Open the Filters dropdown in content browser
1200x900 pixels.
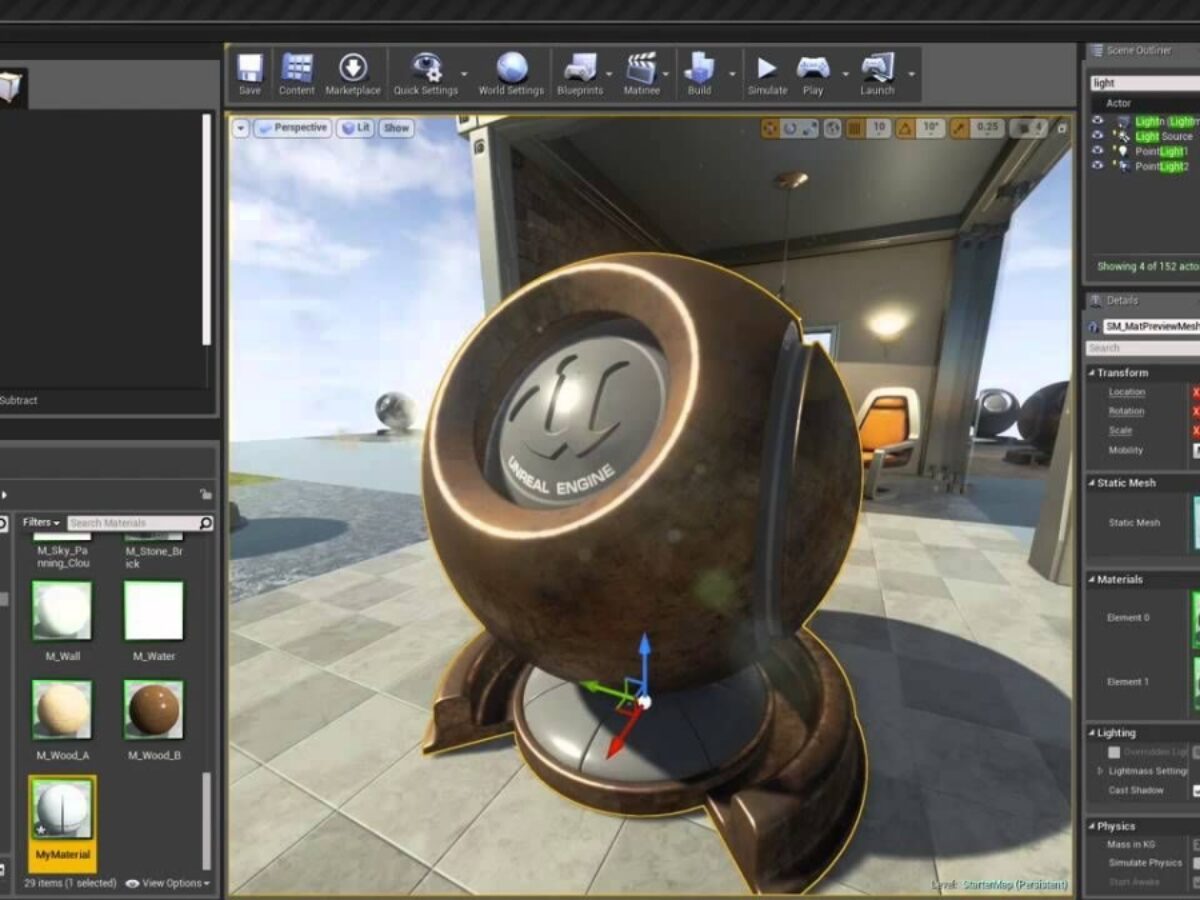tap(41, 523)
